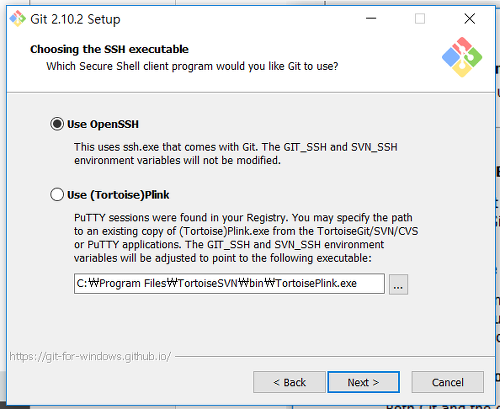
Task: Open the git-for-windows.github.io link
Action: (90, 356)
